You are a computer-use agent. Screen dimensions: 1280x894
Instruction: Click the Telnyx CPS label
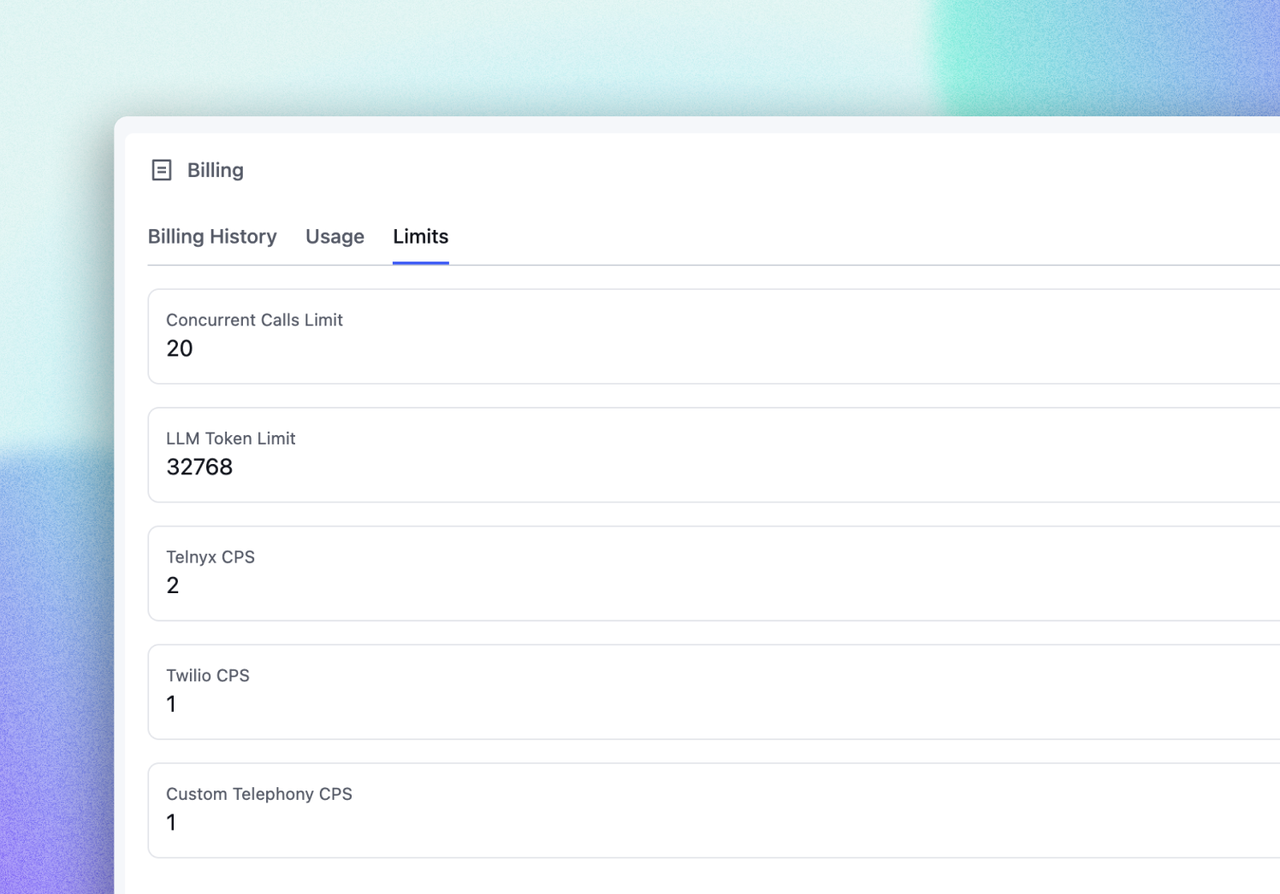(x=210, y=557)
